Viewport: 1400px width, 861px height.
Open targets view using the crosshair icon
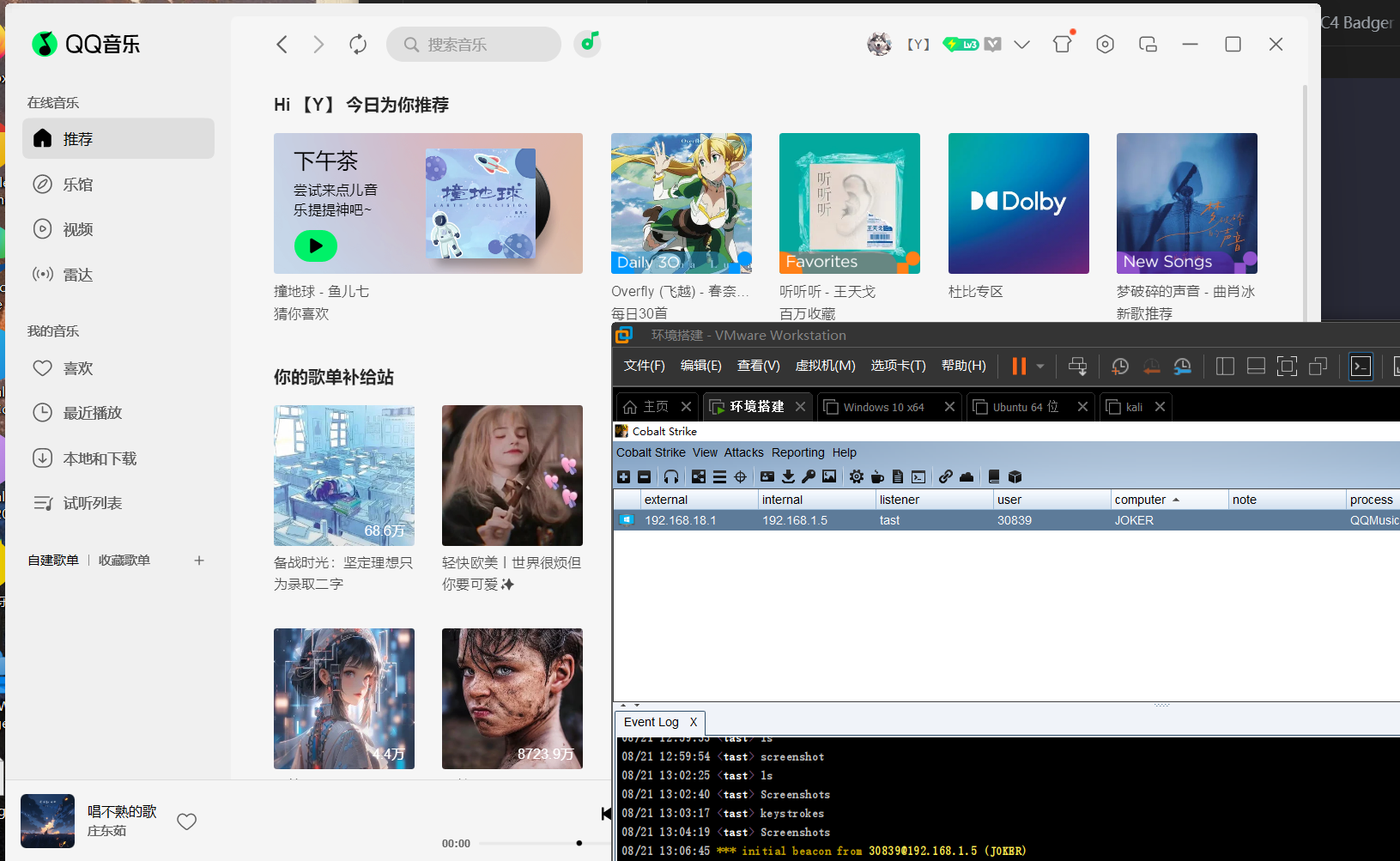741,476
